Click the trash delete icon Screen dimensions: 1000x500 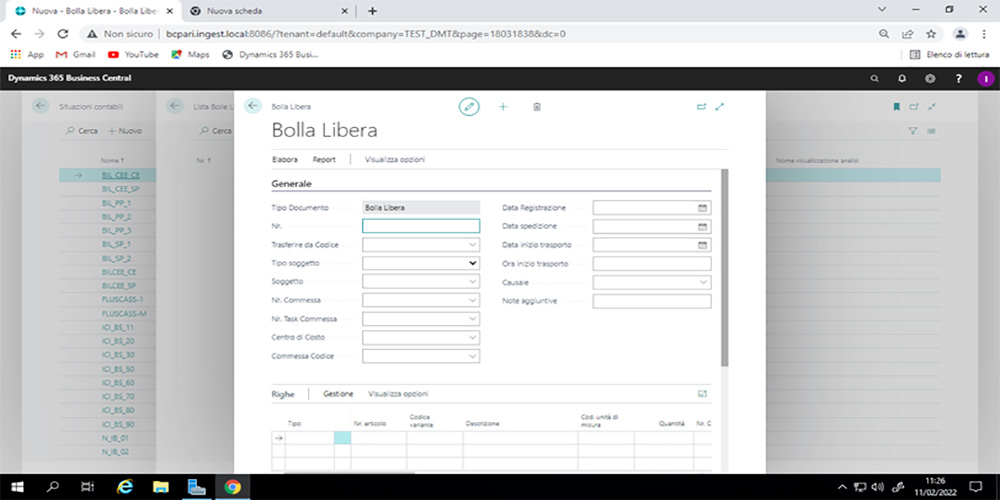click(536, 107)
